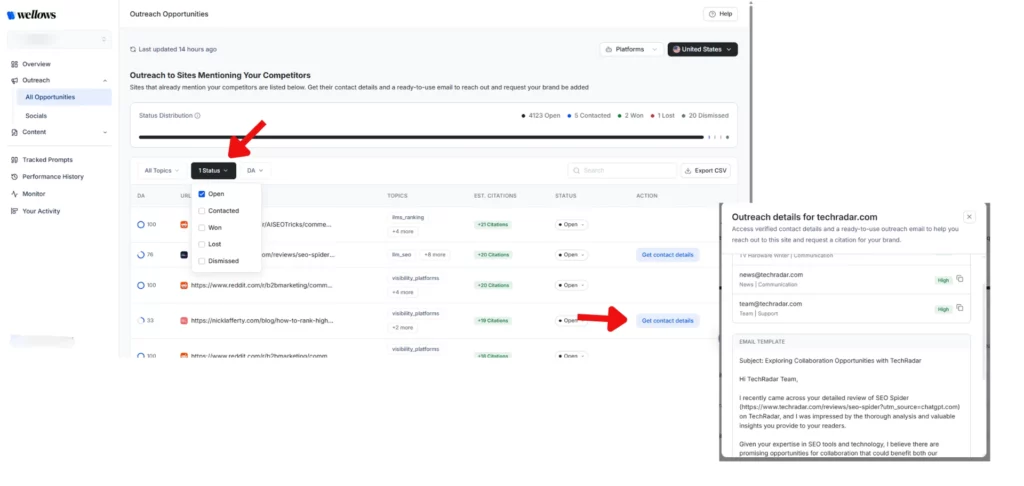The height and width of the screenshot is (486, 1024).
Task: Click the info icon next to Status Distribution
Action: point(197,116)
